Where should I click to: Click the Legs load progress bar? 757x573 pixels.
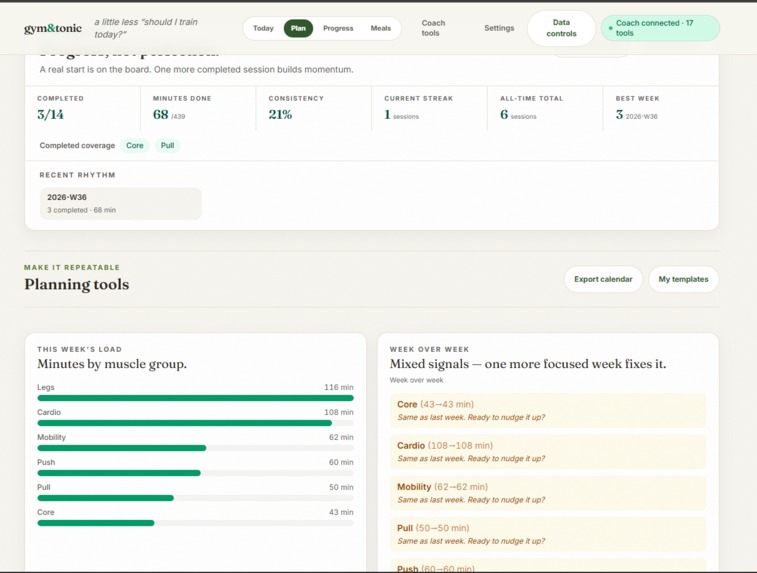pyautogui.click(x=196, y=398)
